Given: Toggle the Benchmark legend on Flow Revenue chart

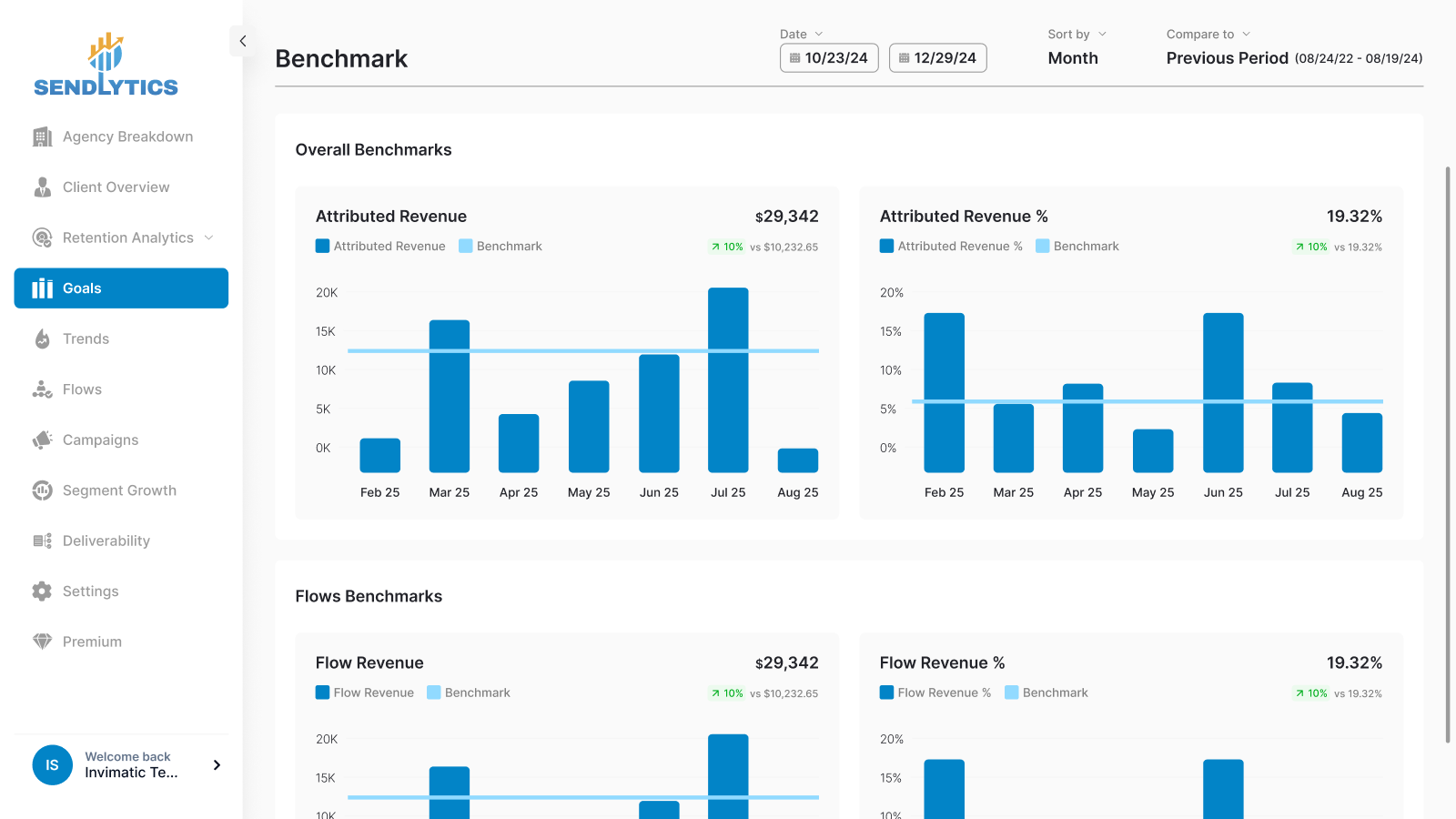Looking at the screenshot, I should point(469,693).
